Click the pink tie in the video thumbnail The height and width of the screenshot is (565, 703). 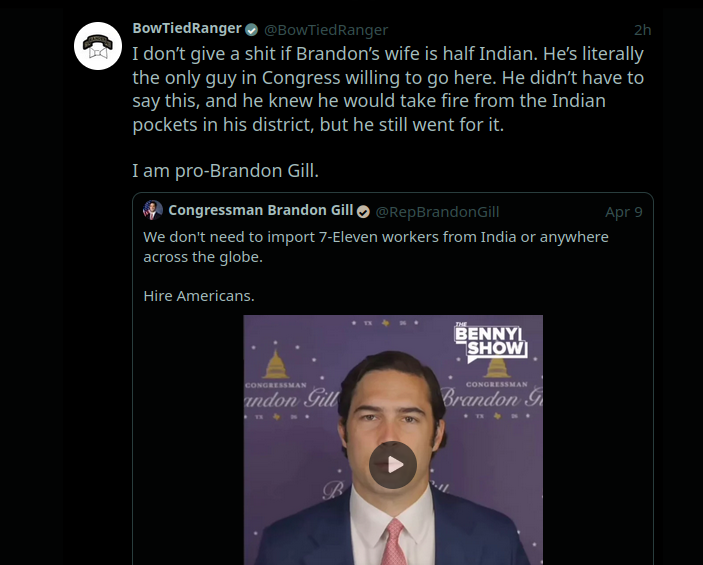[394, 541]
